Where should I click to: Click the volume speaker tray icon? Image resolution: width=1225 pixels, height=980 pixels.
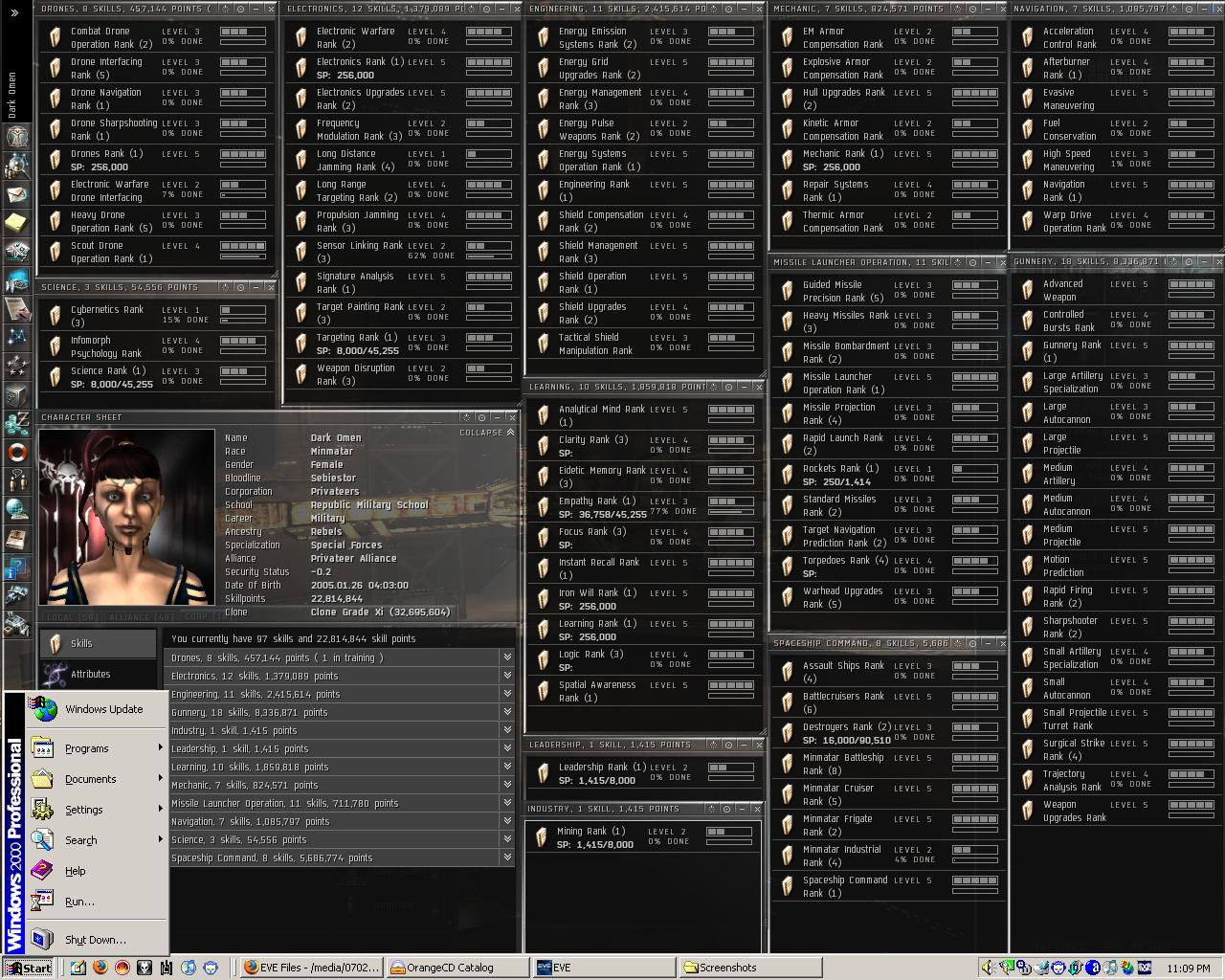pos(988,968)
